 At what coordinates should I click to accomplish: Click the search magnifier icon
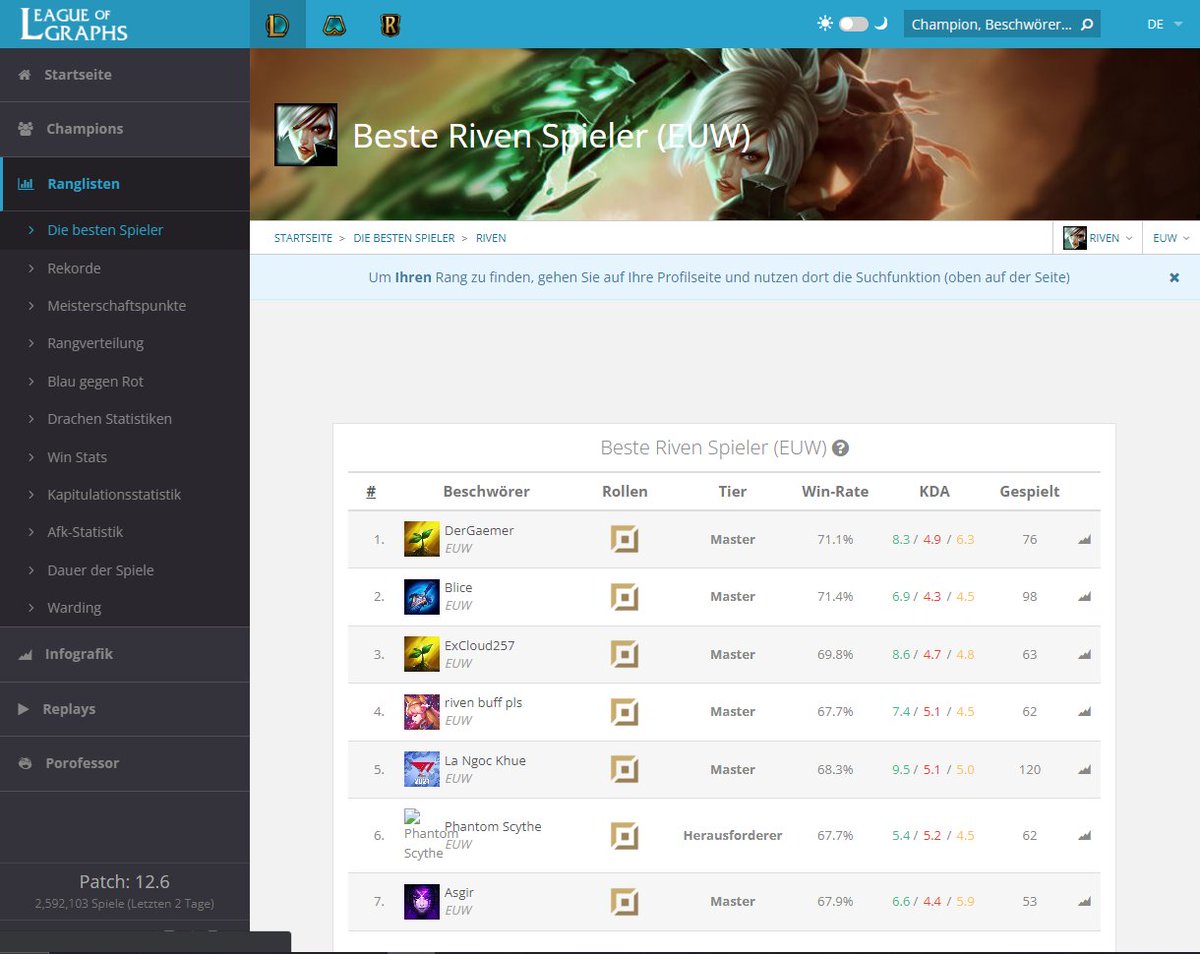coord(1086,23)
